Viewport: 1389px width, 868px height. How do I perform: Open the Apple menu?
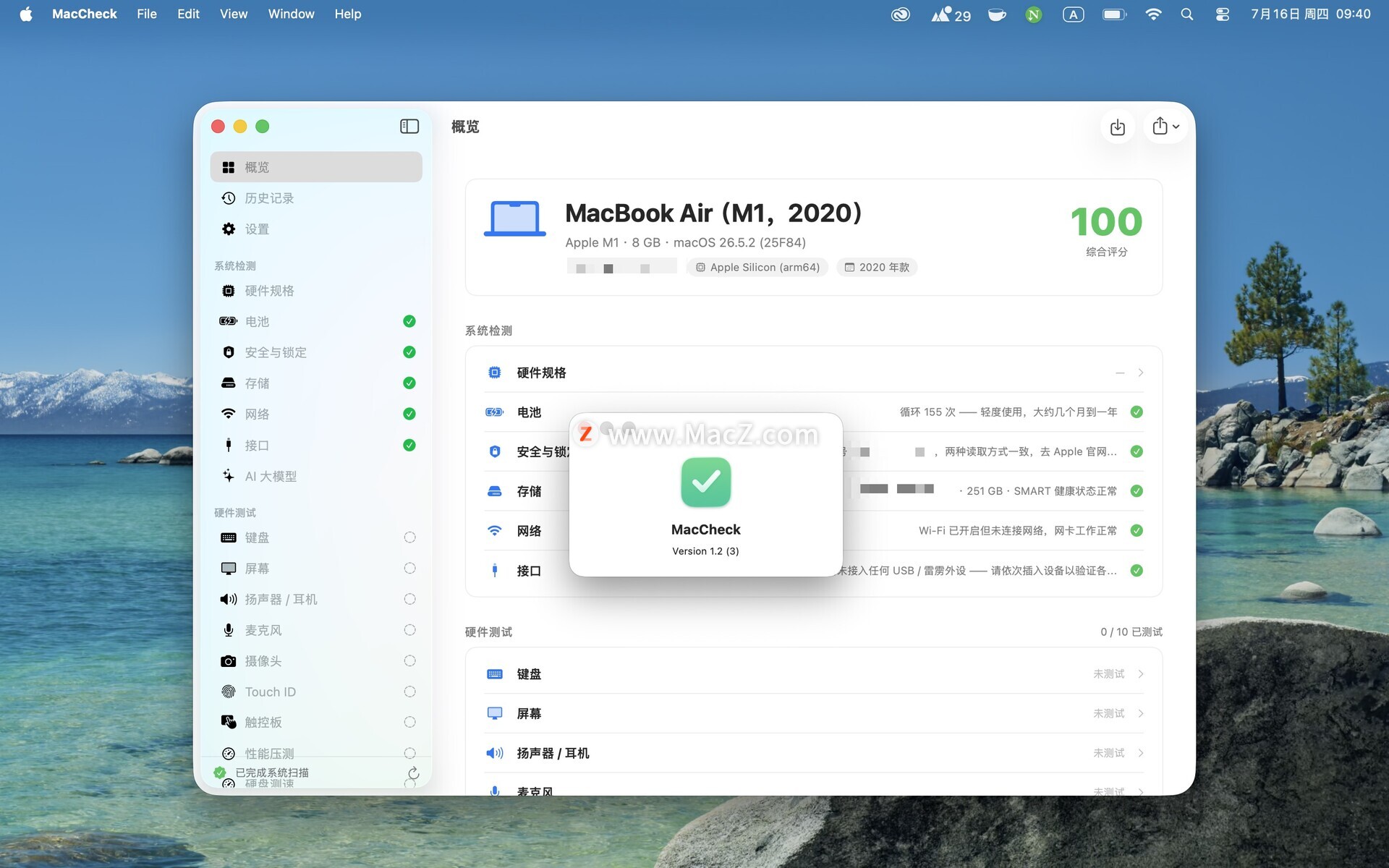pos(26,14)
